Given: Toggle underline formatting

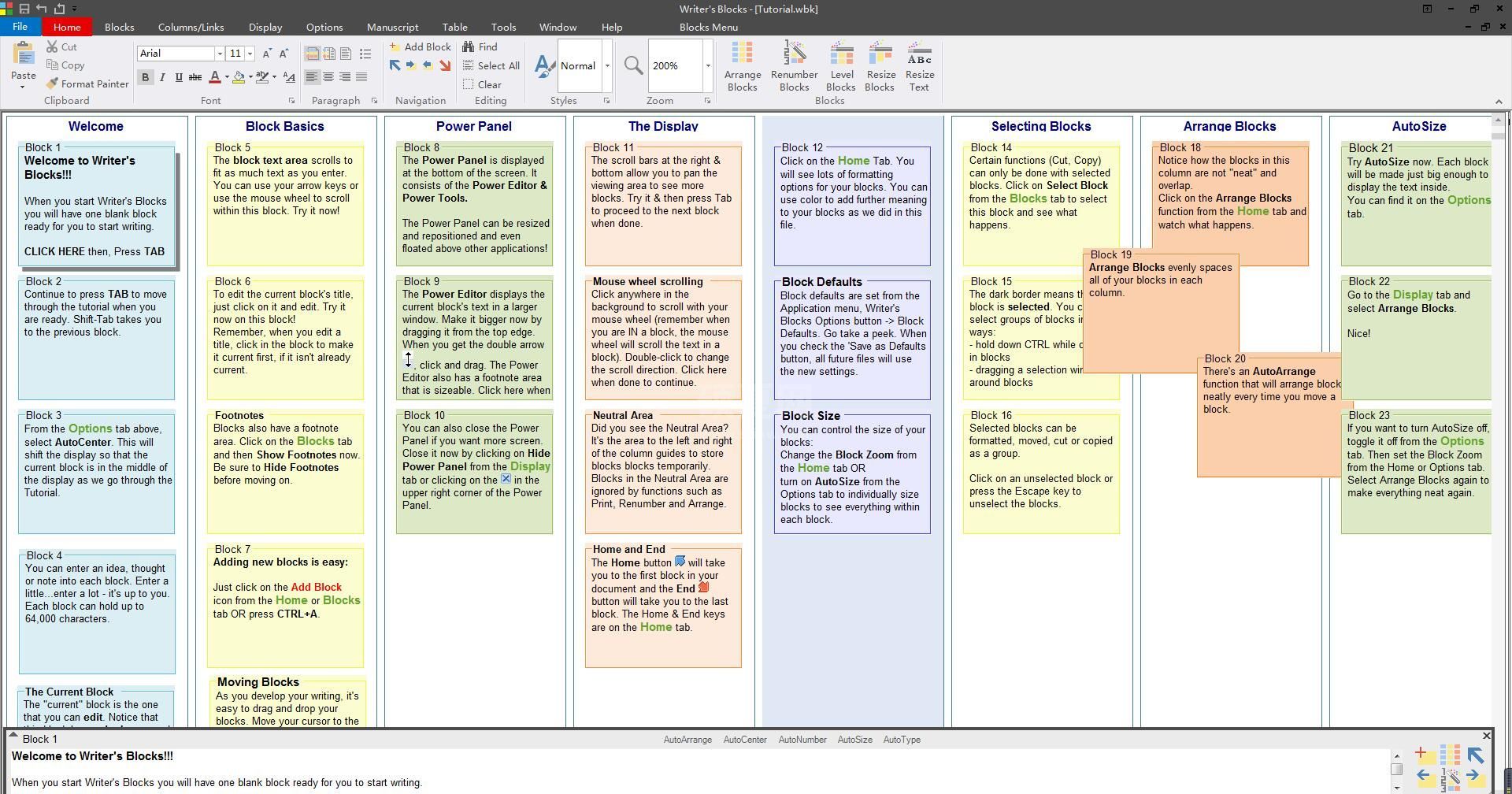Looking at the screenshot, I should click(179, 77).
